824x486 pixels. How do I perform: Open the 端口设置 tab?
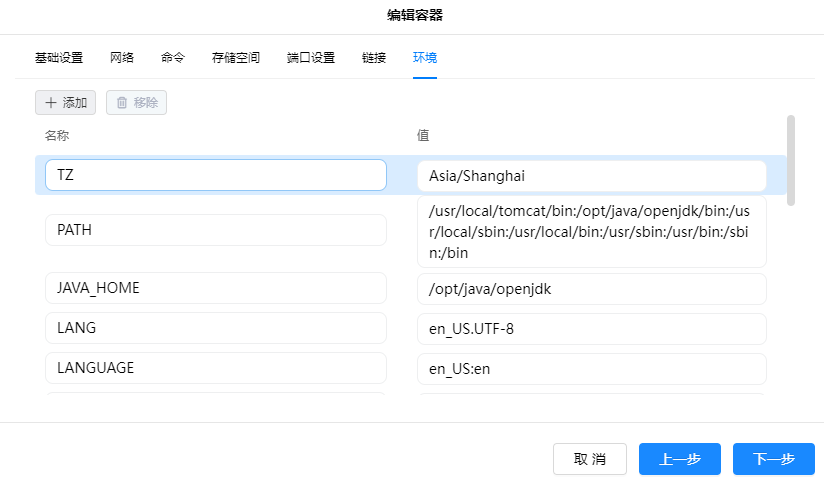point(310,57)
